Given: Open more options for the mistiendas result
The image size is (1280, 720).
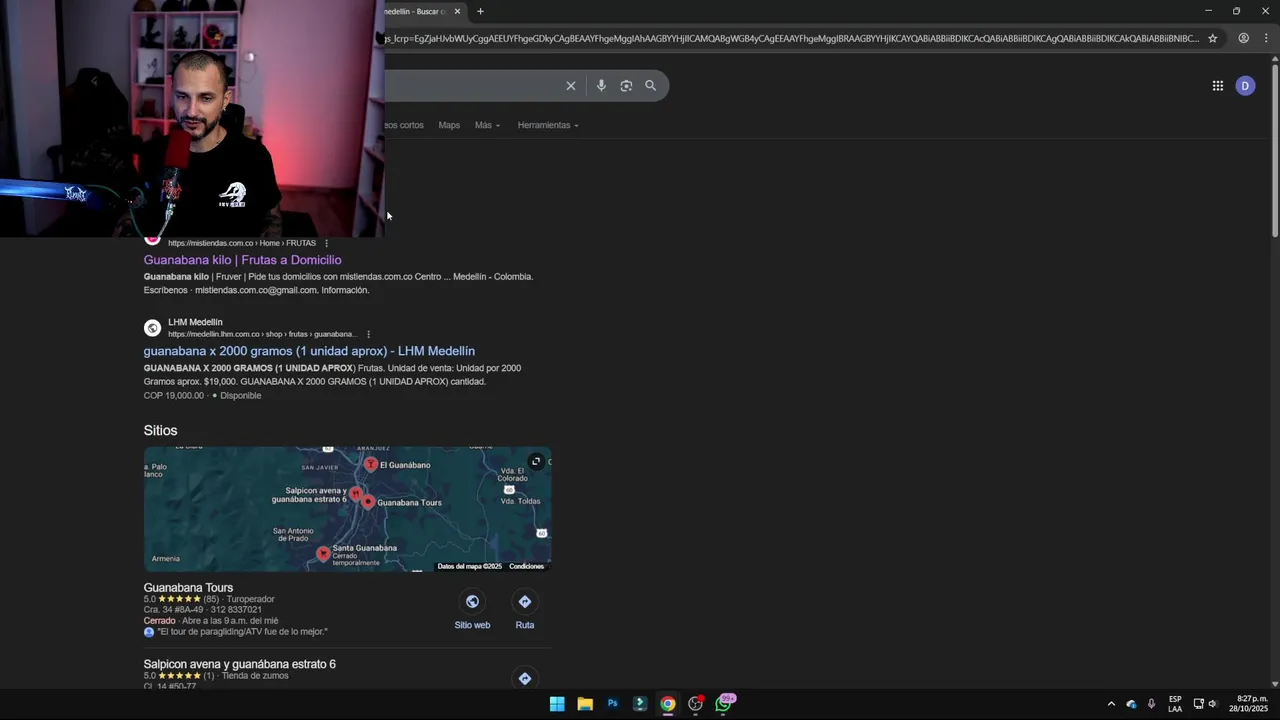Looking at the screenshot, I should [326, 243].
